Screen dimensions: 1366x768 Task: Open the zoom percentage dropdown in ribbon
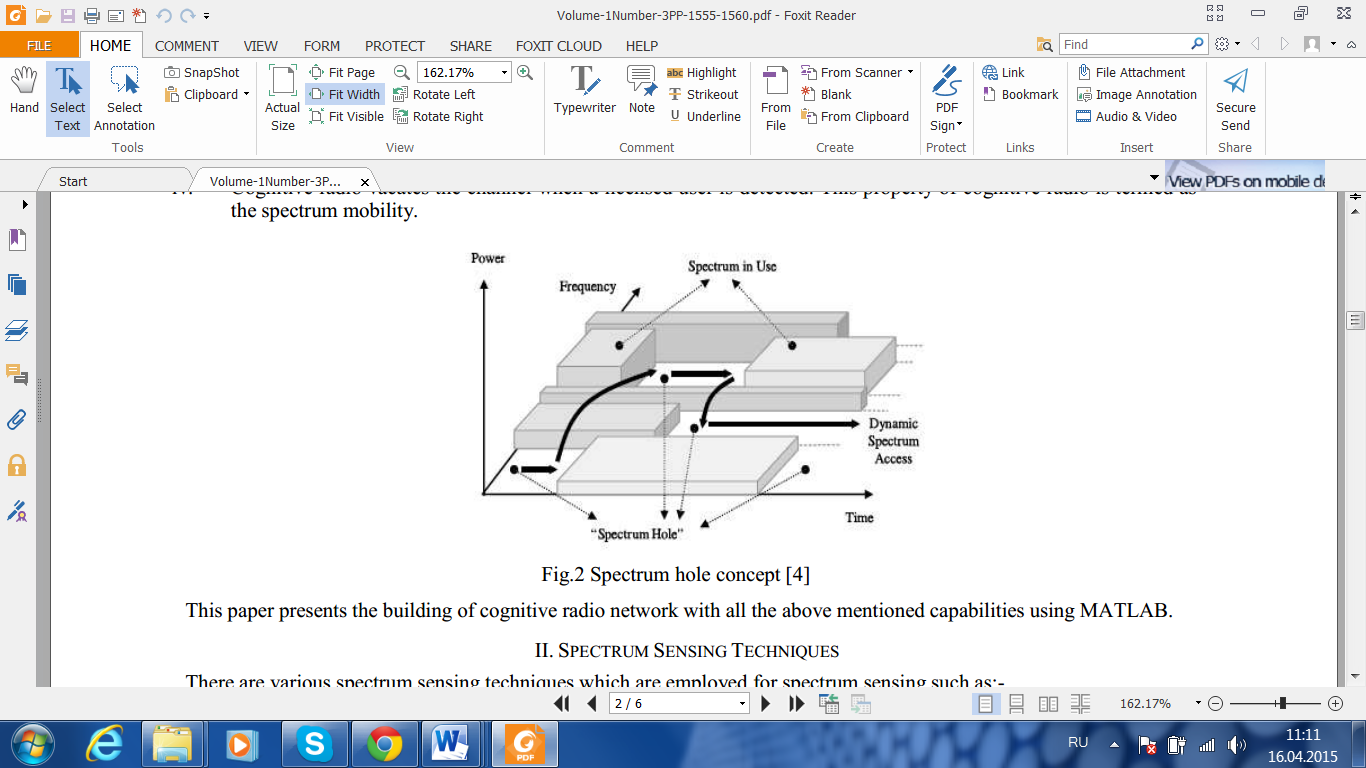(x=504, y=73)
